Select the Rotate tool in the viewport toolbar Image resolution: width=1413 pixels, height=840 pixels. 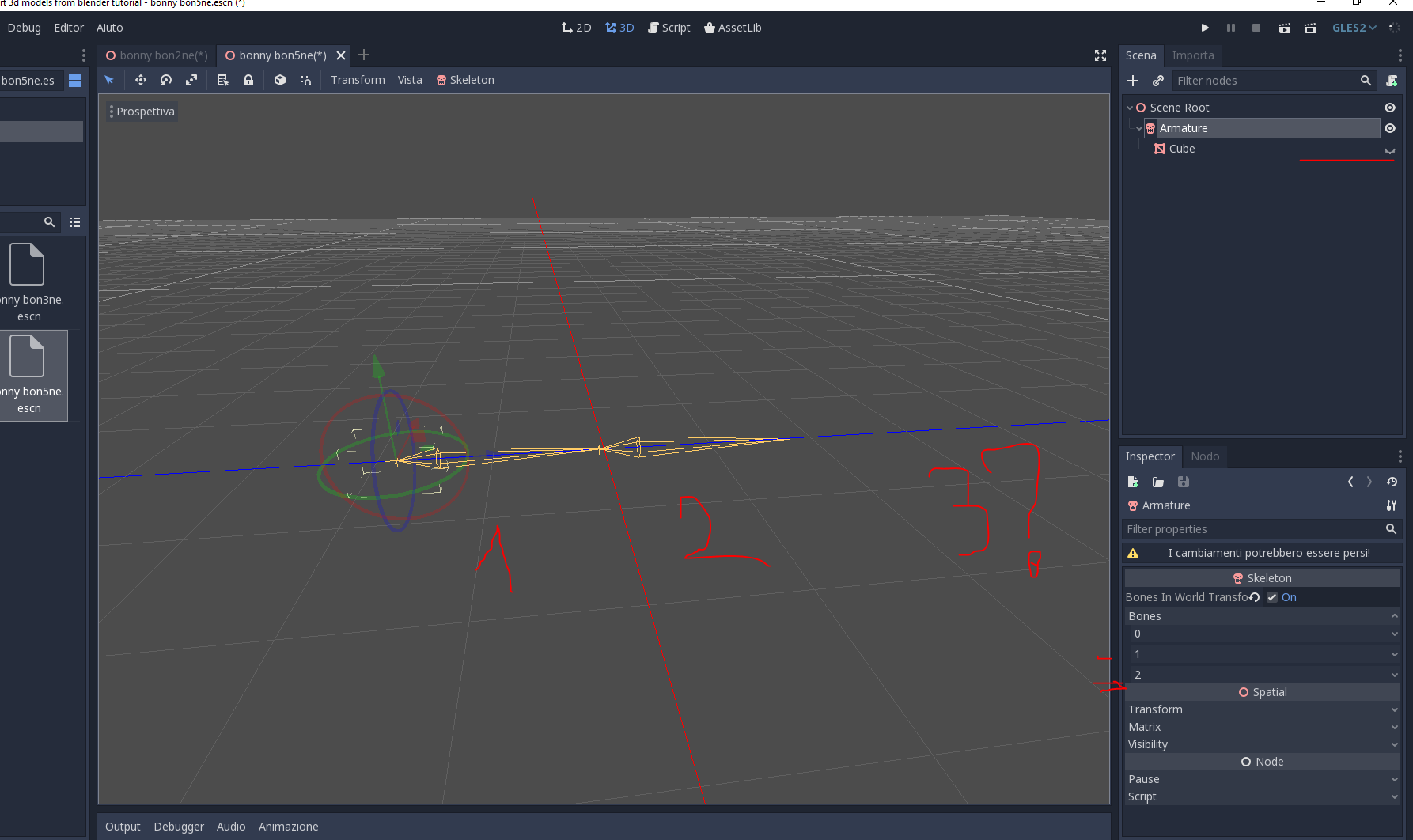tap(166, 80)
